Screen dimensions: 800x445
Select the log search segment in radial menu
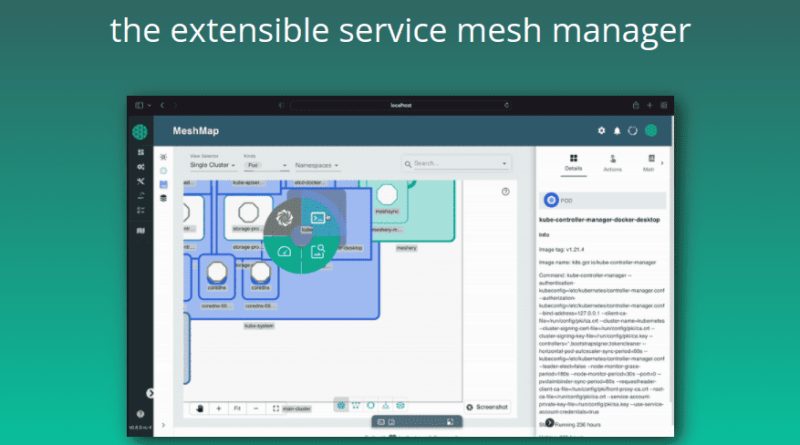(x=318, y=251)
